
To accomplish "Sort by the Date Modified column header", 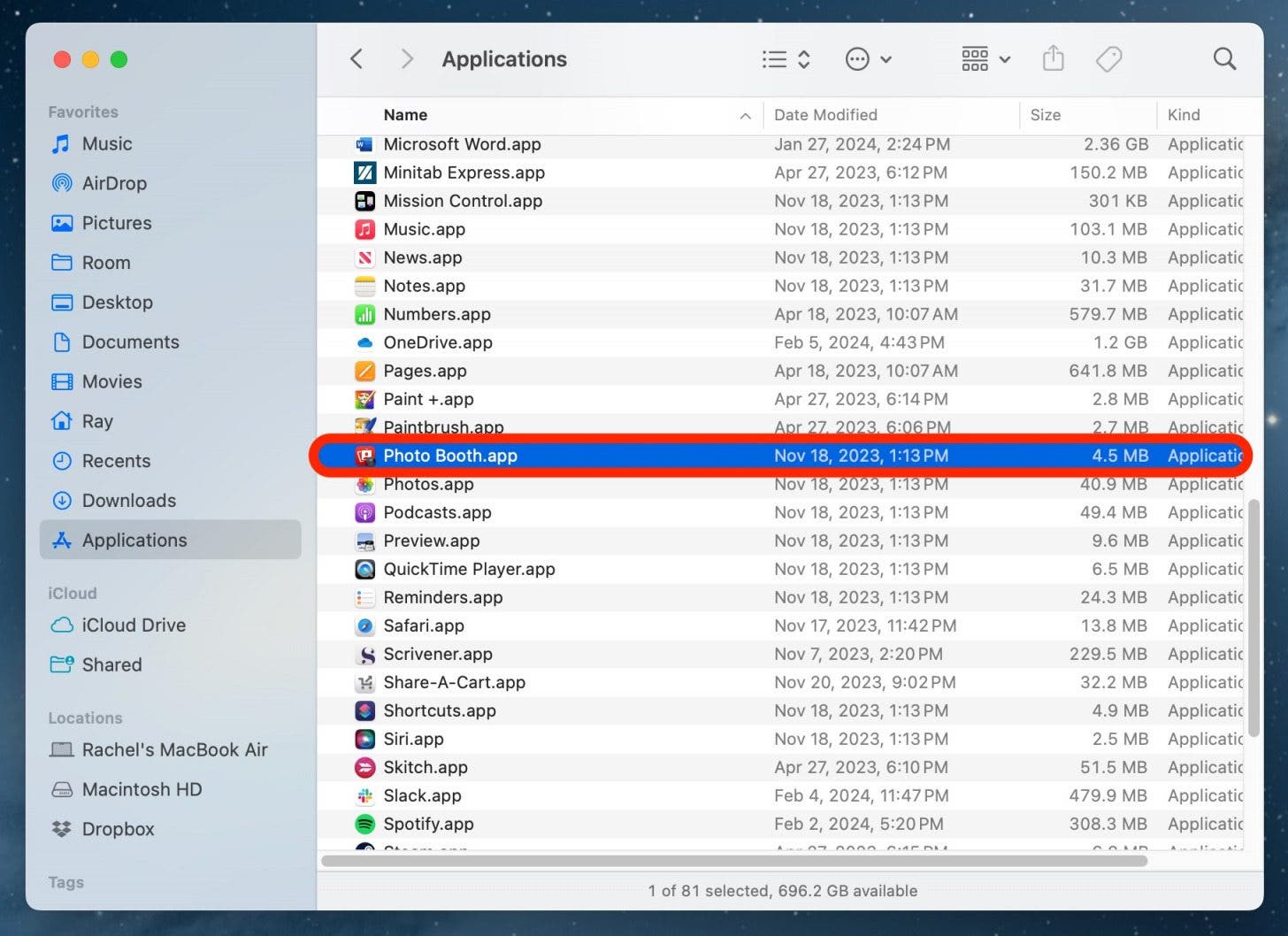I will point(825,115).
